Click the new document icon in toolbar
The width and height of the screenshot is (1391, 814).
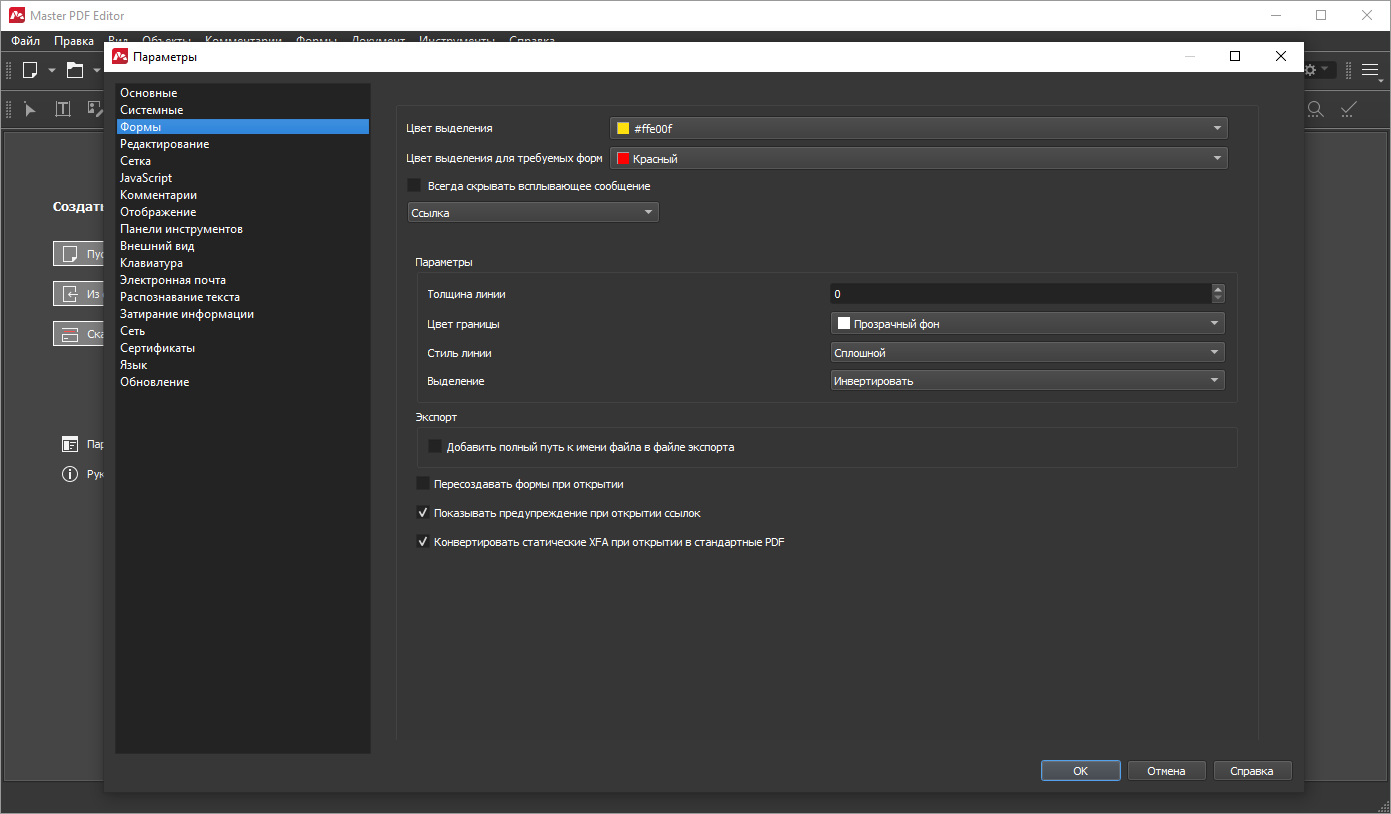pos(30,70)
